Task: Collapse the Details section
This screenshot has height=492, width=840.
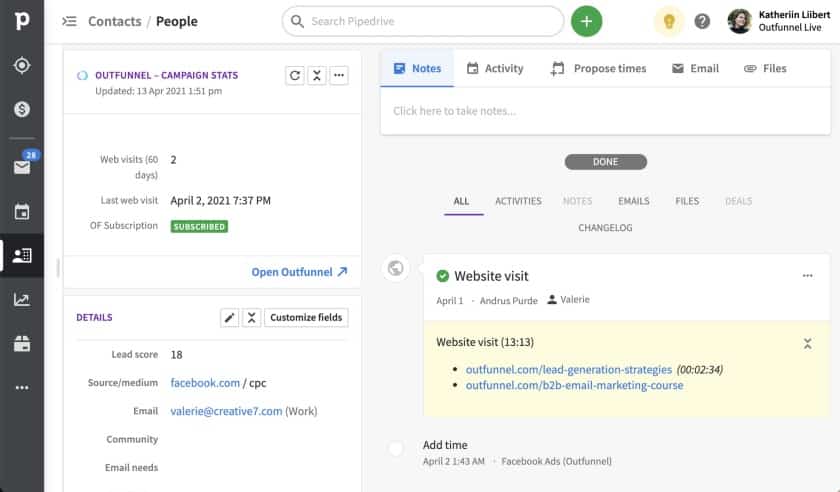Action: [x=251, y=317]
